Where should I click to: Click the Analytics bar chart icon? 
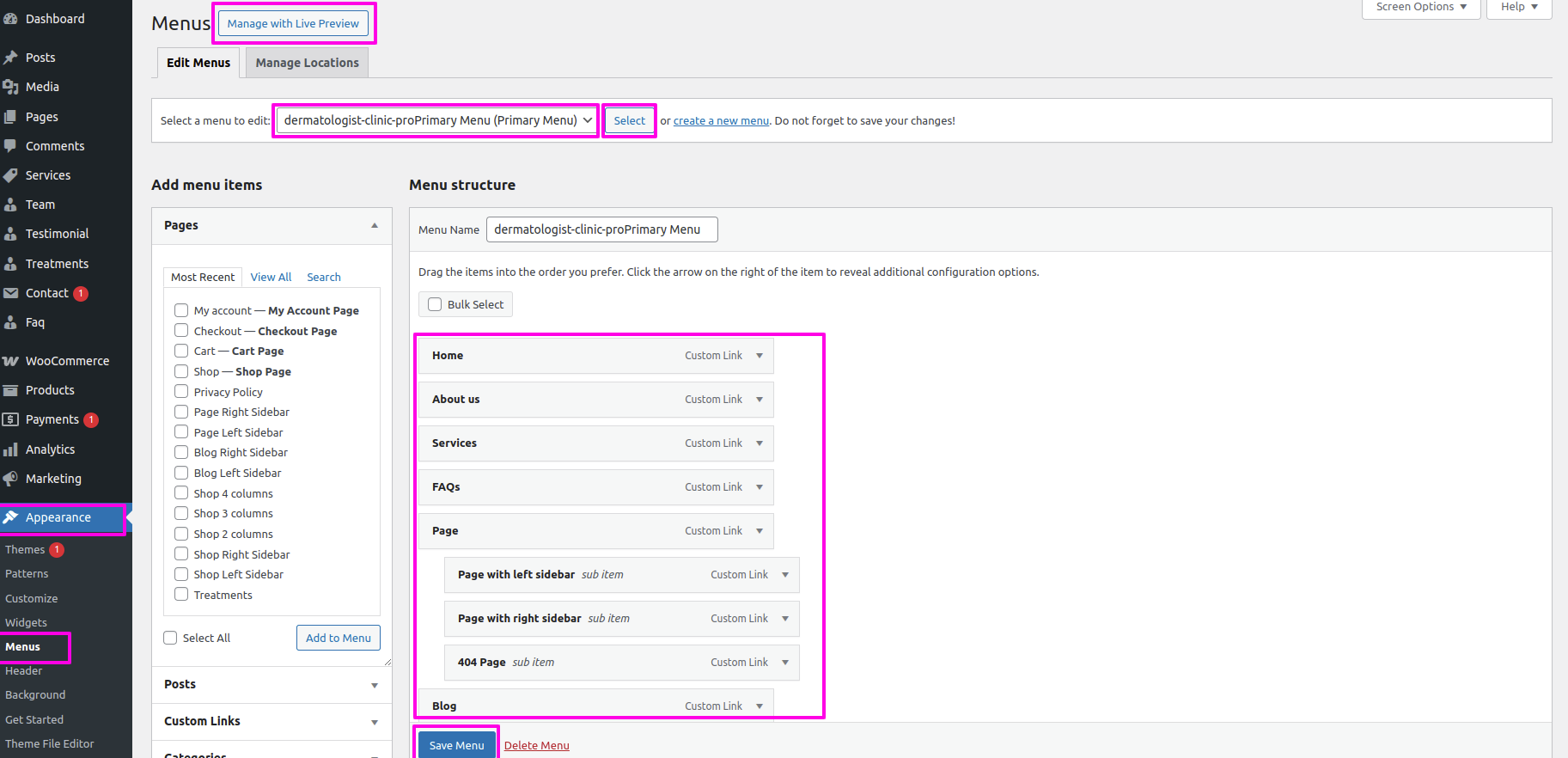point(10,449)
